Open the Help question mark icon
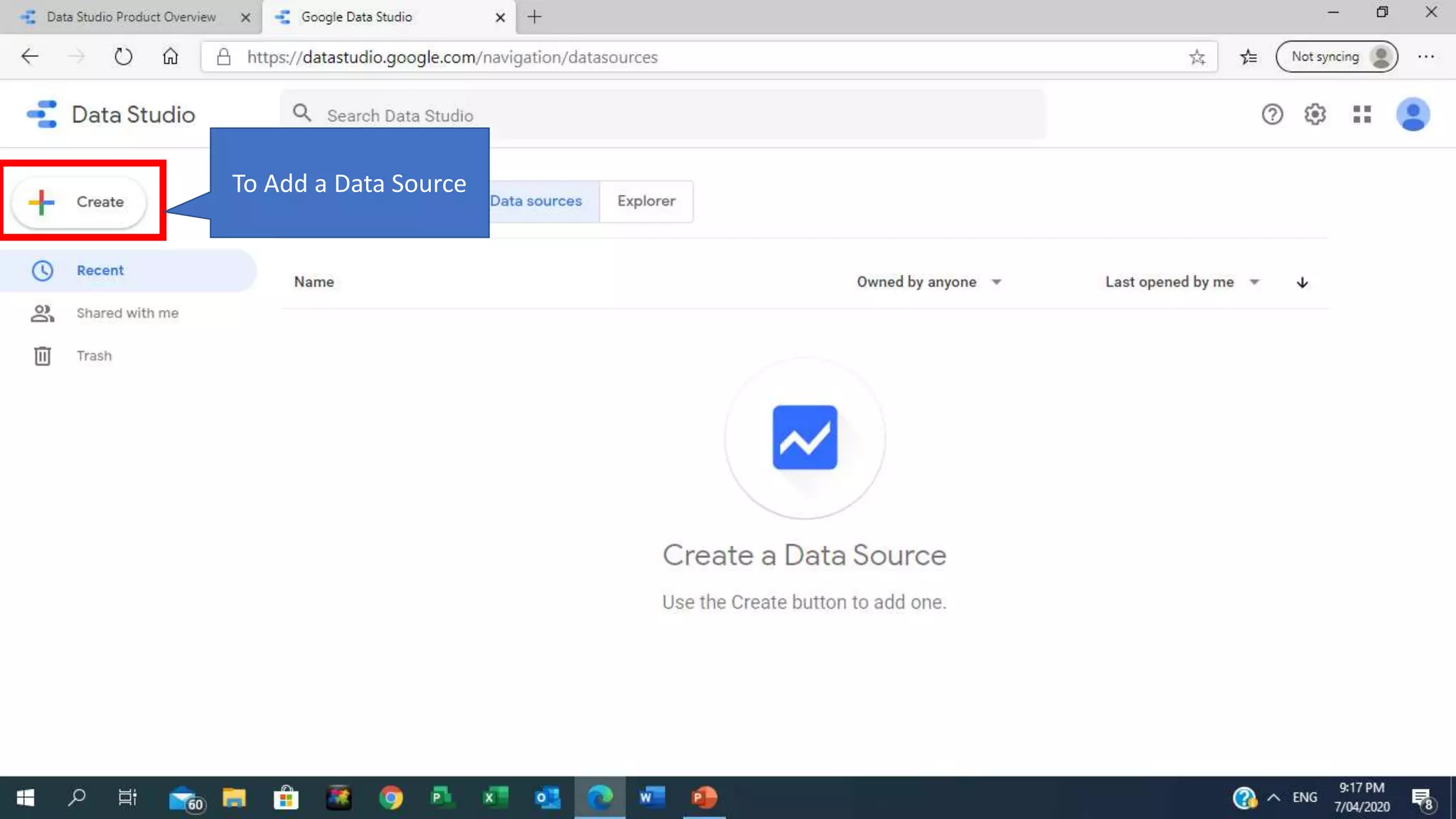 click(1272, 114)
